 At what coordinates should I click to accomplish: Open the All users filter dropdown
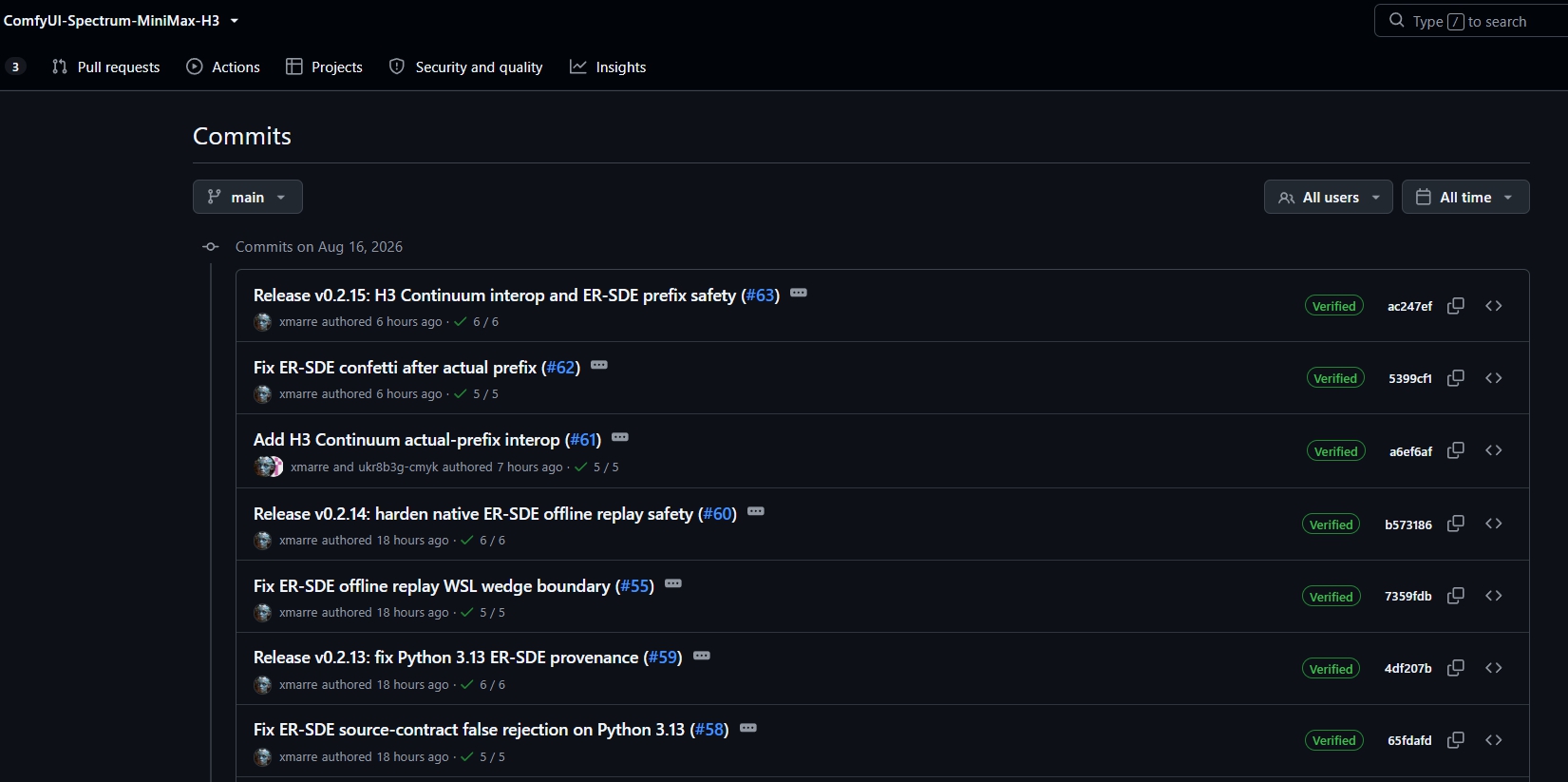(x=1329, y=197)
